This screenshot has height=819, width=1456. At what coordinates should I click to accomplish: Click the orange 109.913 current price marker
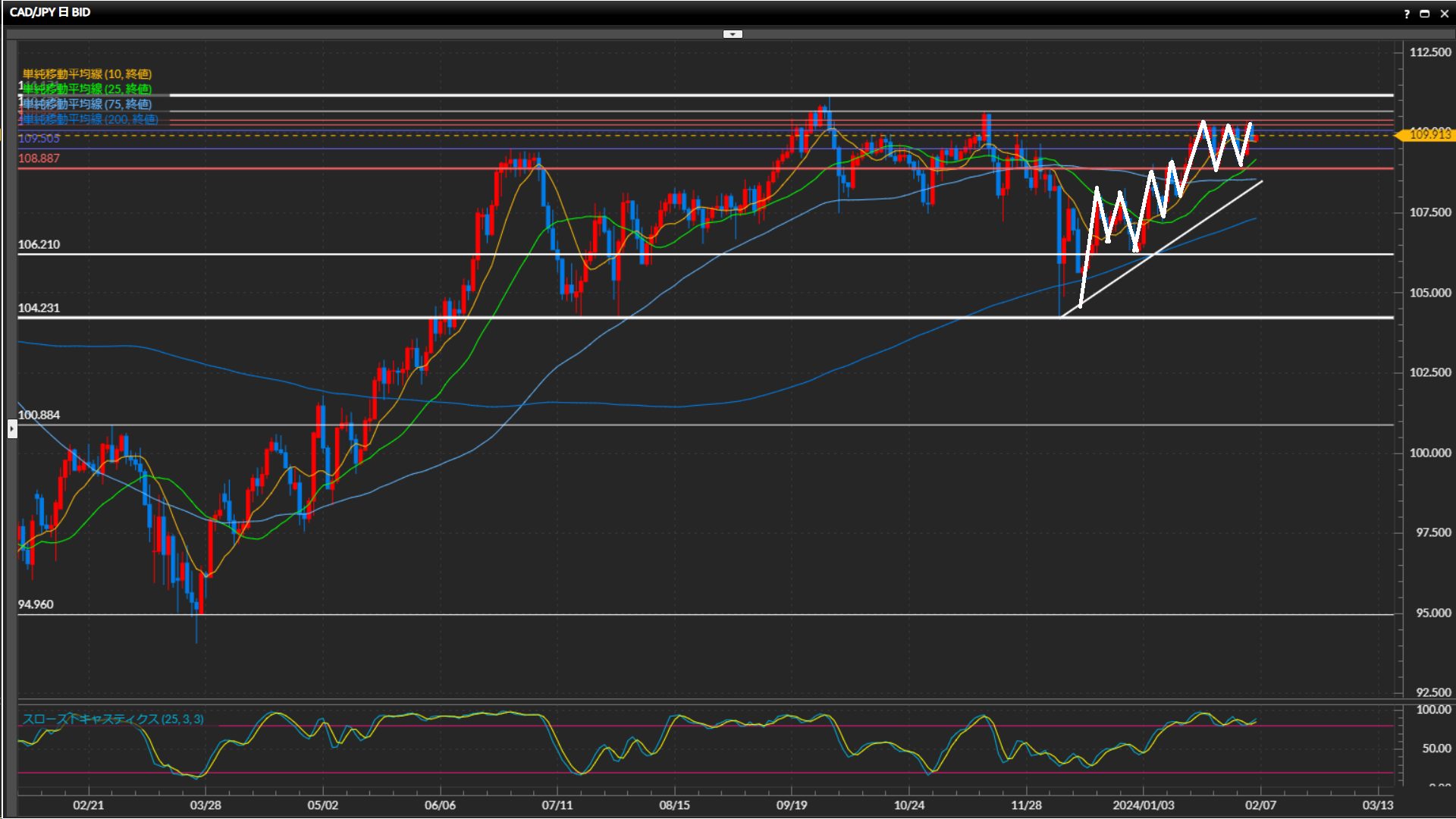tap(1429, 134)
